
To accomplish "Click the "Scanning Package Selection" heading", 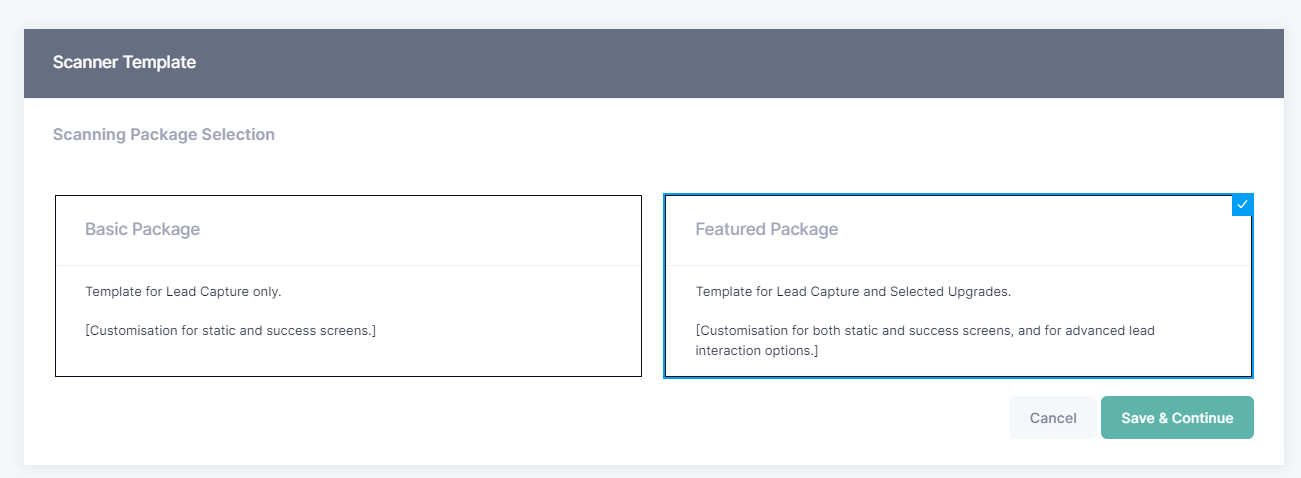I will [163, 134].
